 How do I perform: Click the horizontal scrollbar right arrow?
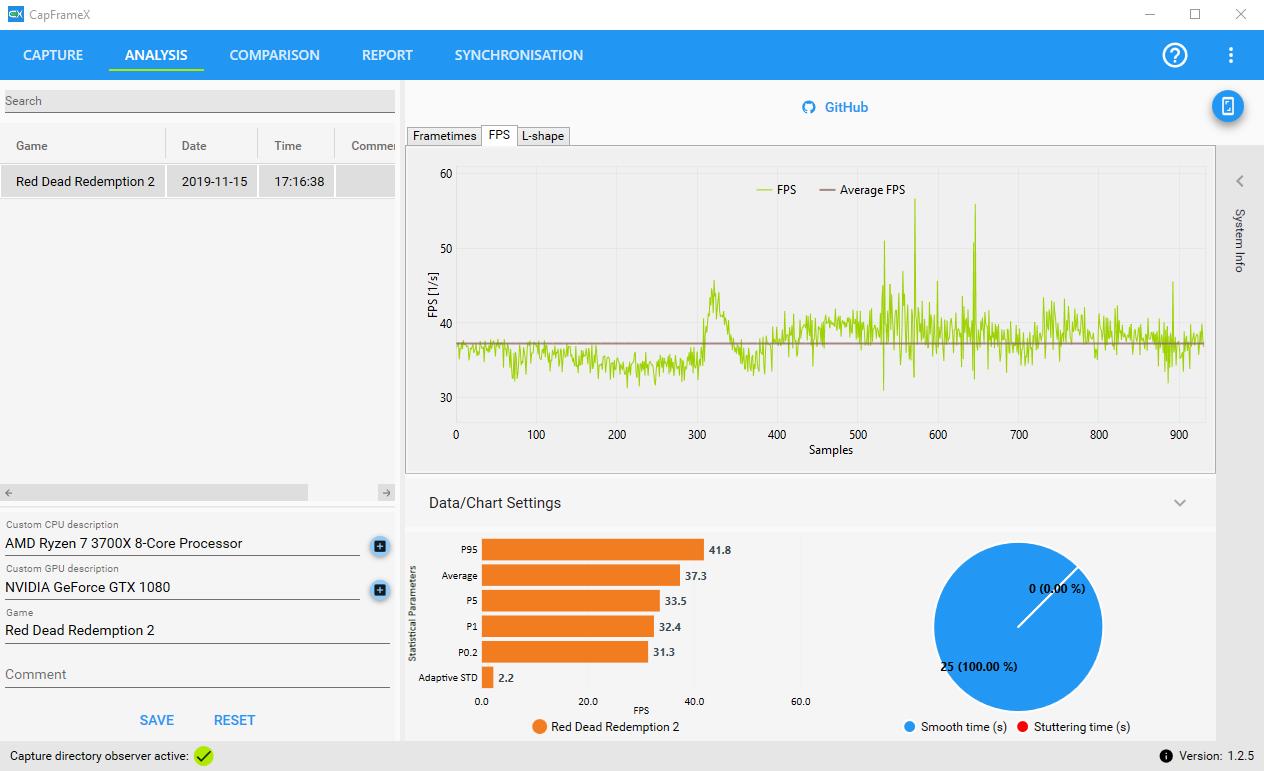387,493
